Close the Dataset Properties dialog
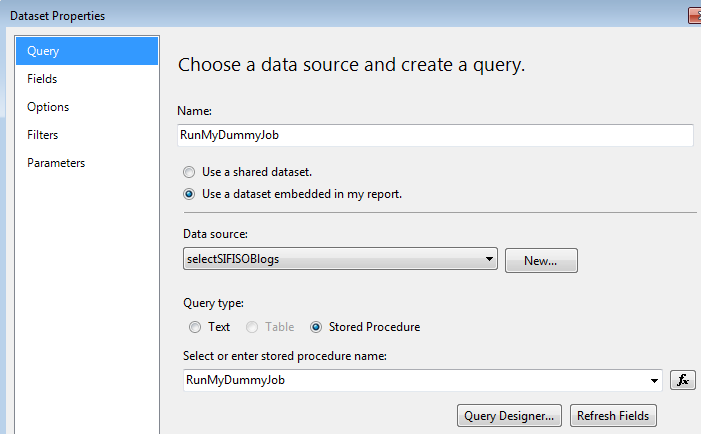Image resolution: width=701 pixels, height=434 pixels. pos(694,15)
